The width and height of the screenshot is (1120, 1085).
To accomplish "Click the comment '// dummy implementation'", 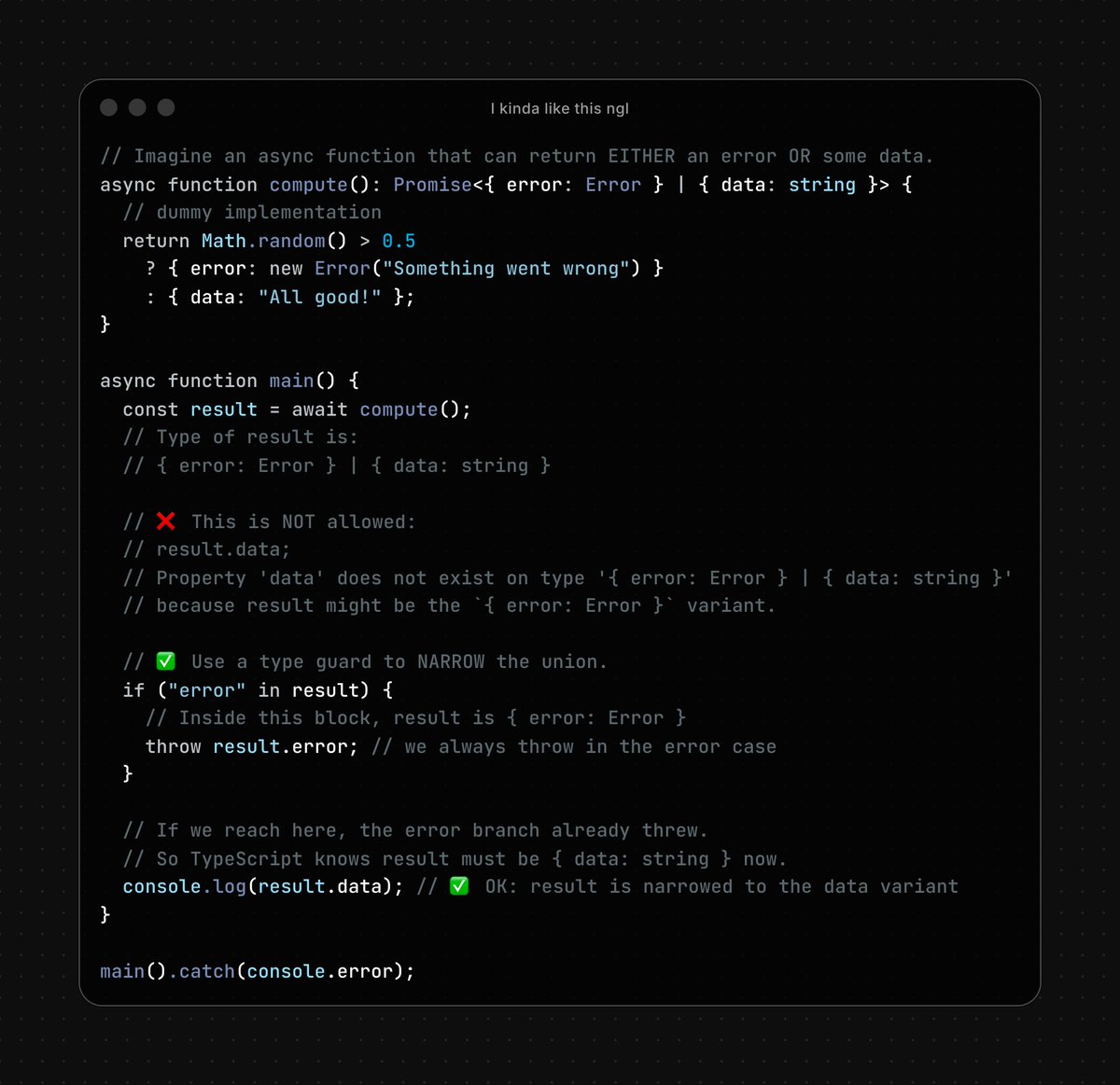I will tap(252, 213).
